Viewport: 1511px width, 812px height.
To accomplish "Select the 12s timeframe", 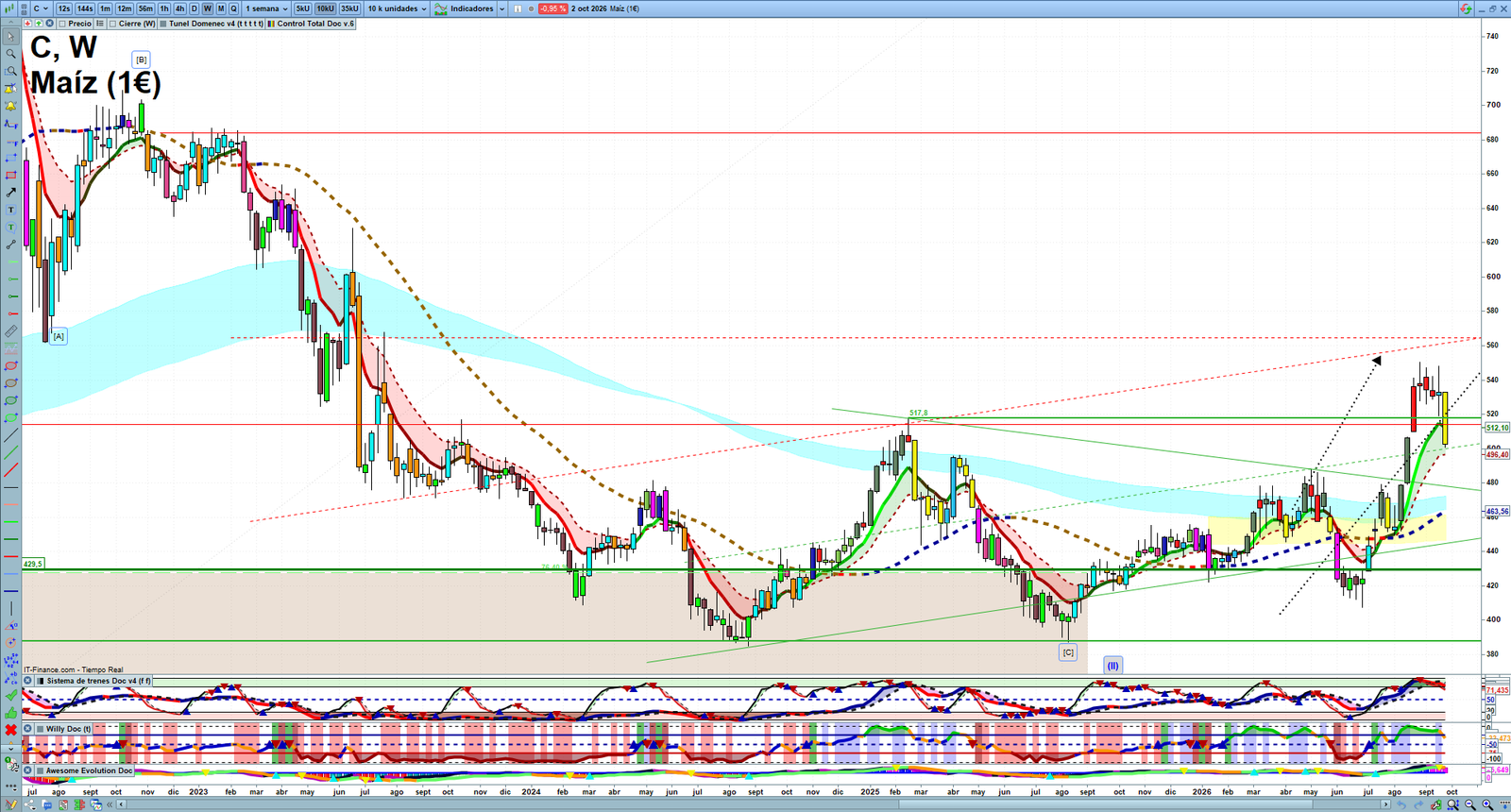I will (x=64, y=8).
